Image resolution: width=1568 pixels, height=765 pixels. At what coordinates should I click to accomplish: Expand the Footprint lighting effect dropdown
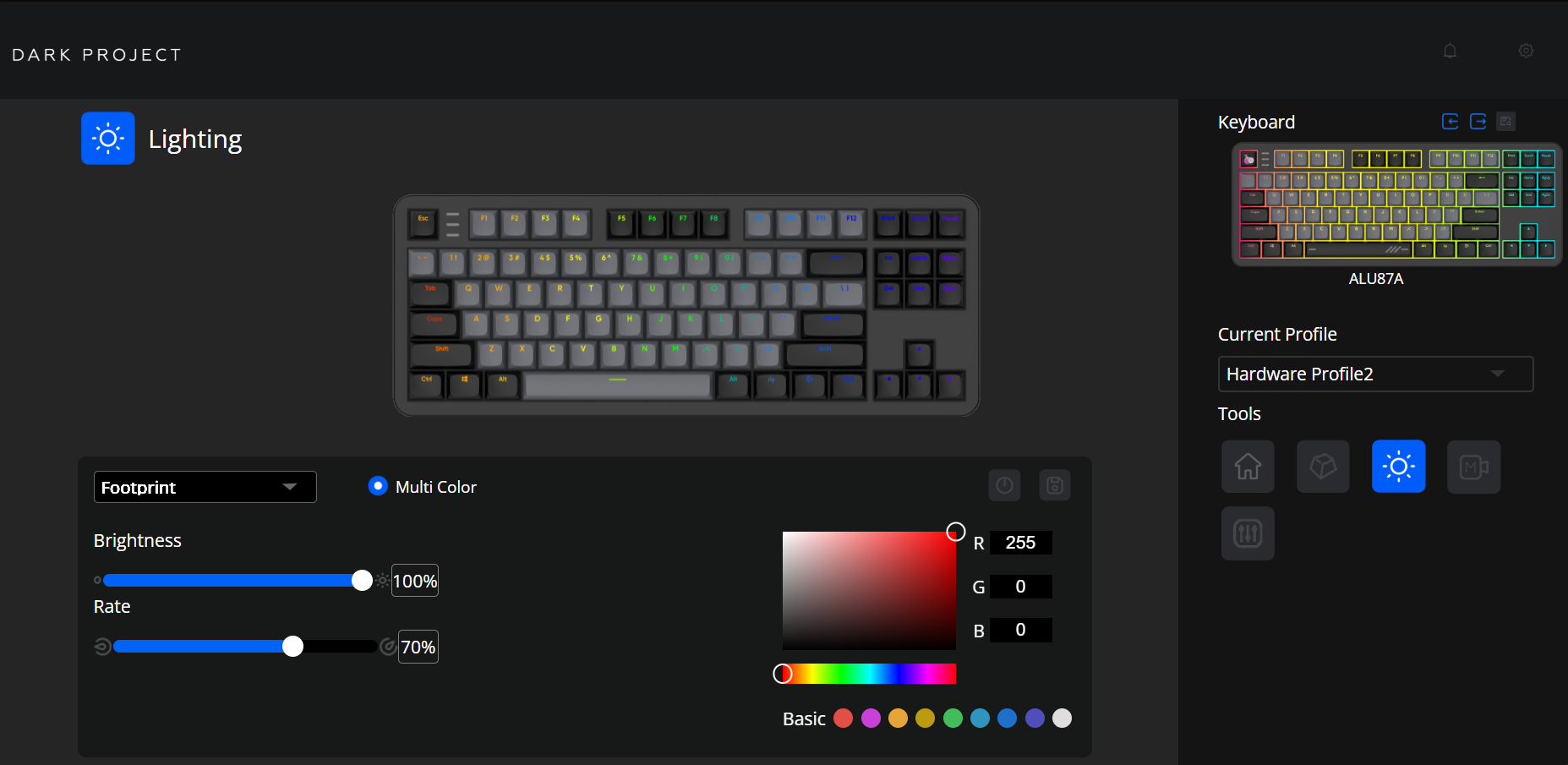click(x=205, y=487)
